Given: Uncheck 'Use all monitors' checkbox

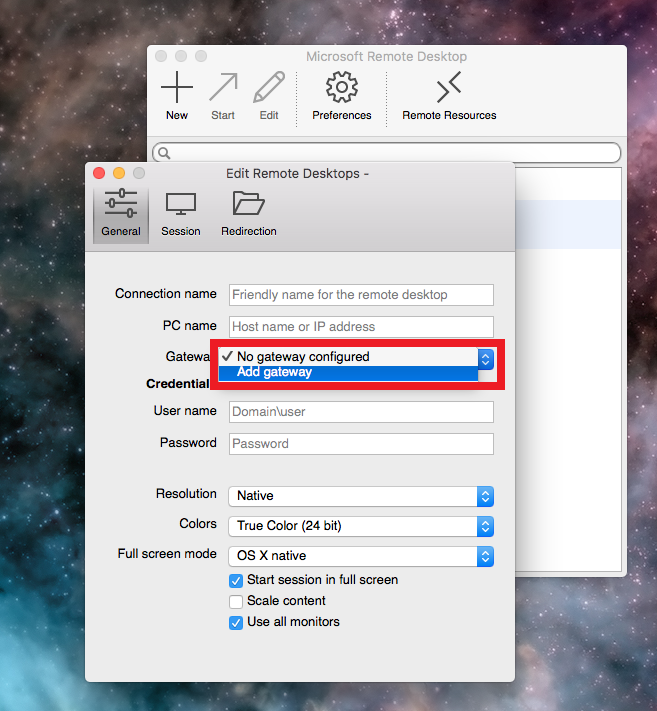Looking at the screenshot, I should [236, 623].
